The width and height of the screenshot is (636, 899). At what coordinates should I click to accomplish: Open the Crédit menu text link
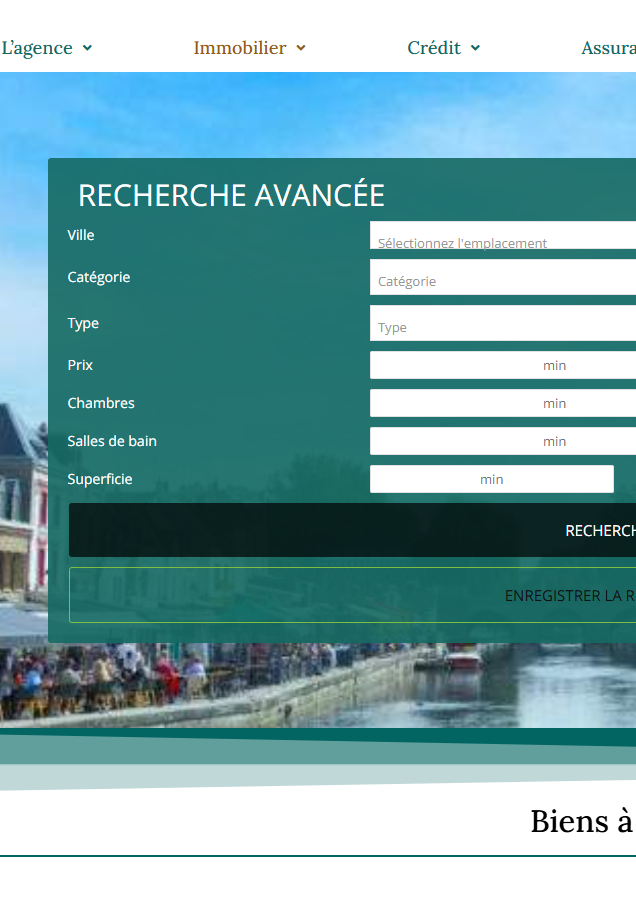coord(434,48)
